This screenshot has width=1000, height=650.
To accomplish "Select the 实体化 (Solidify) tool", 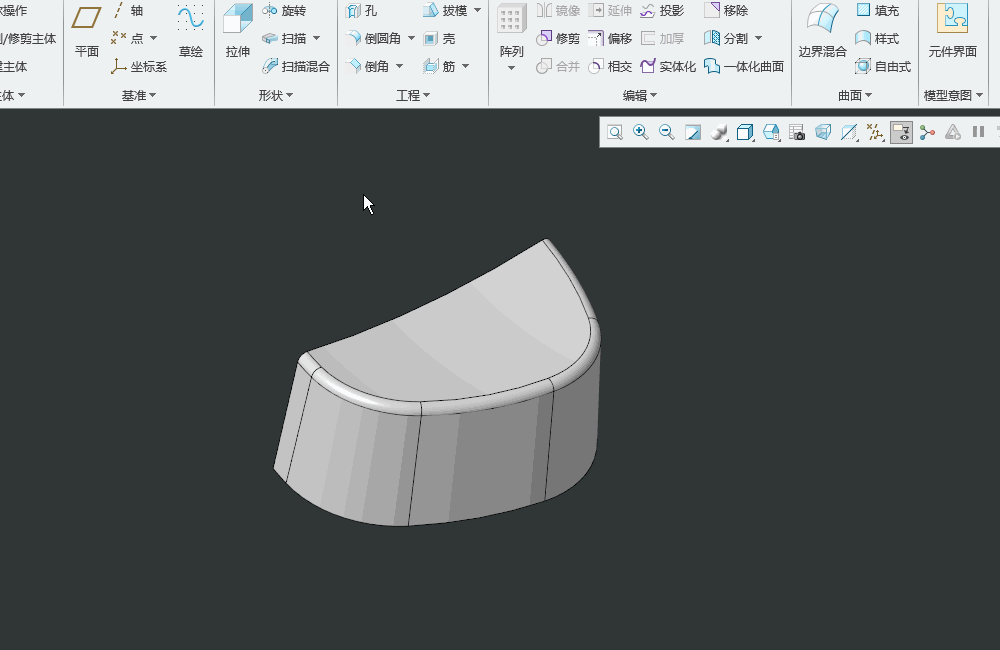I will click(x=668, y=66).
